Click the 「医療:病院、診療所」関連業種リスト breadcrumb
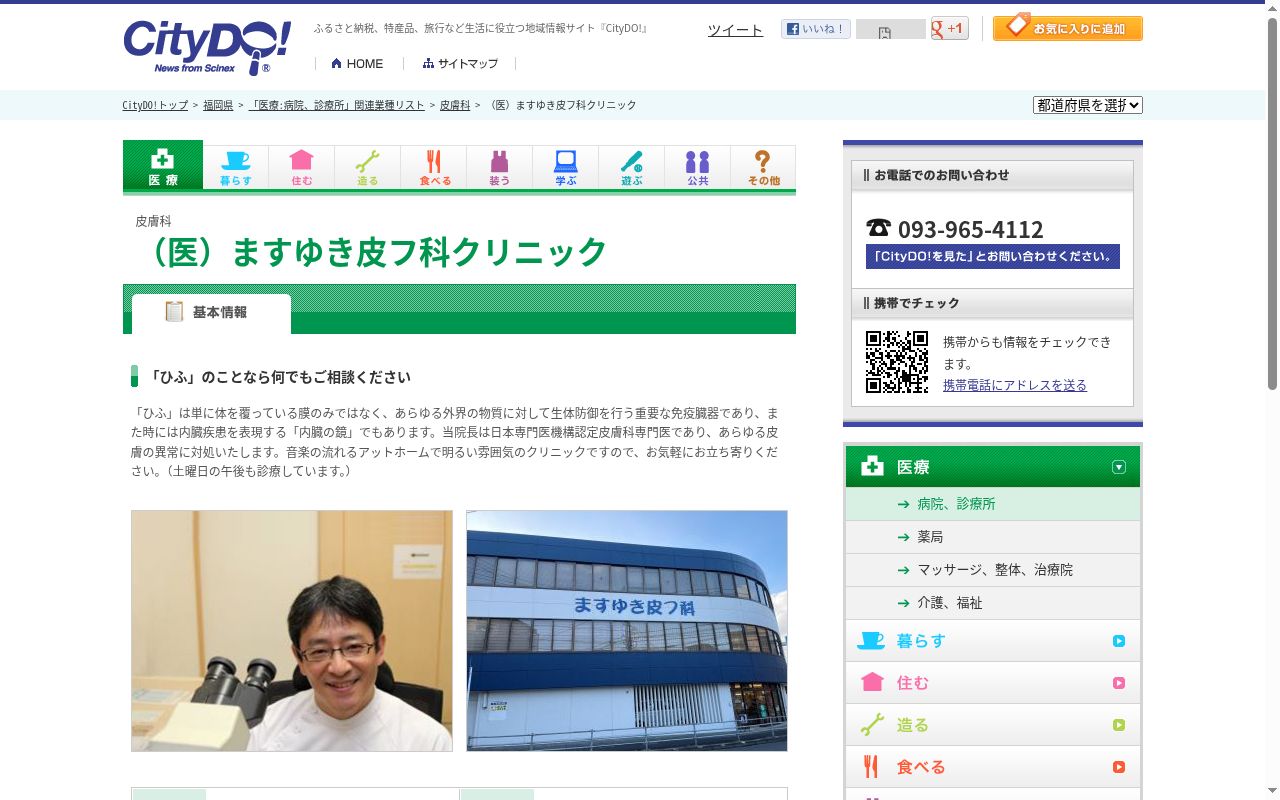The image size is (1280, 800). click(336, 105)
